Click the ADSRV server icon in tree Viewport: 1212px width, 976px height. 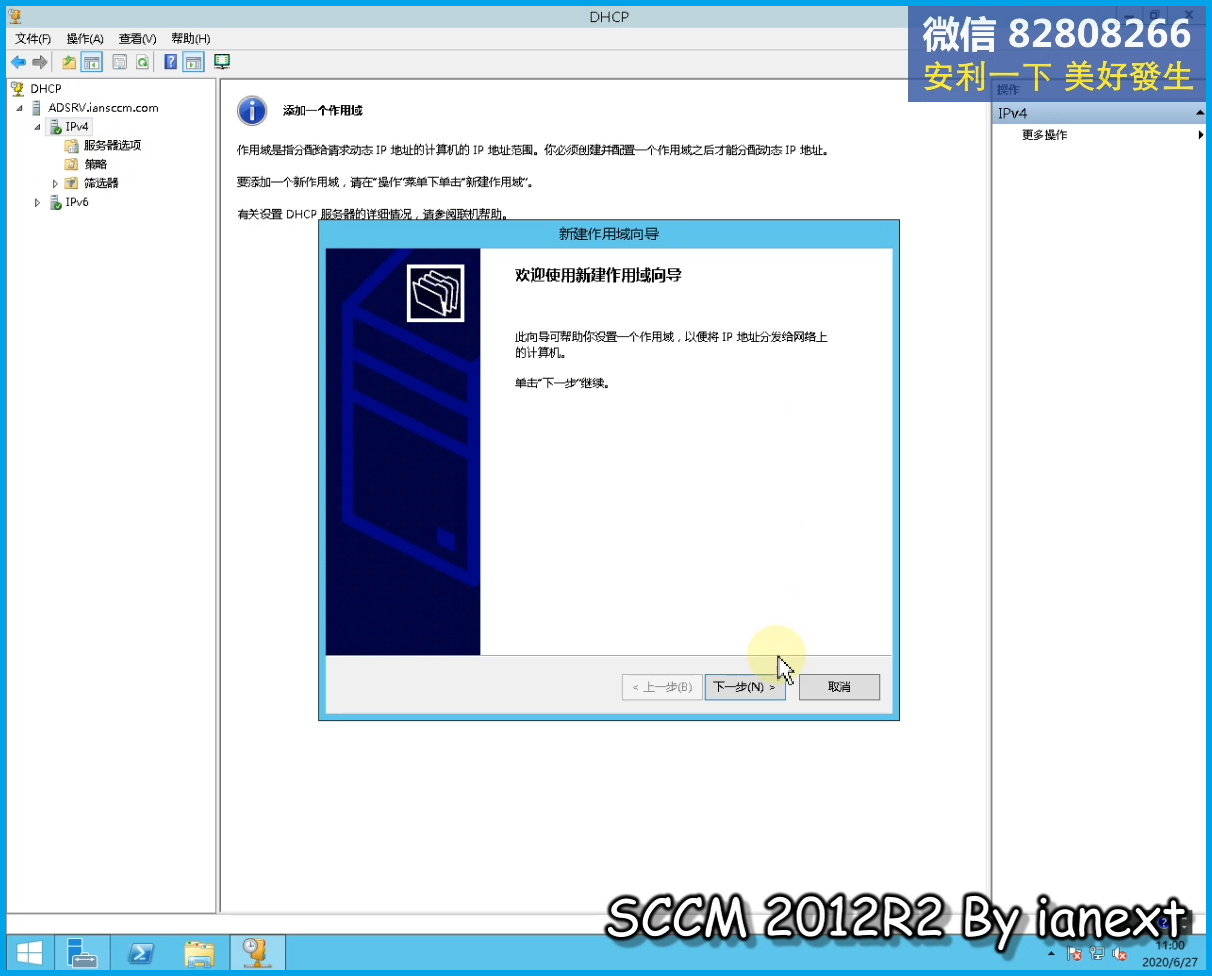37,108
